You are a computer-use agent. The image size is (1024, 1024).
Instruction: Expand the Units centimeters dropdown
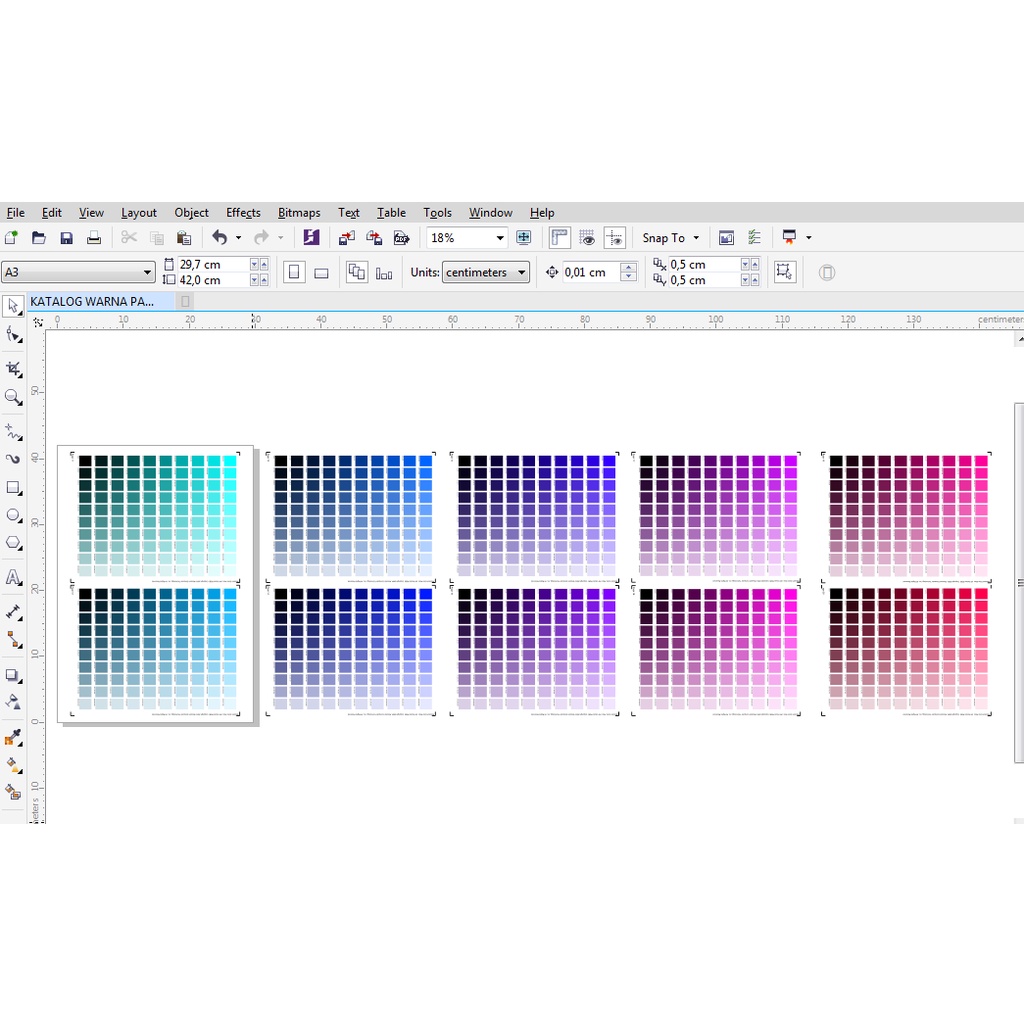click(521, 272)
